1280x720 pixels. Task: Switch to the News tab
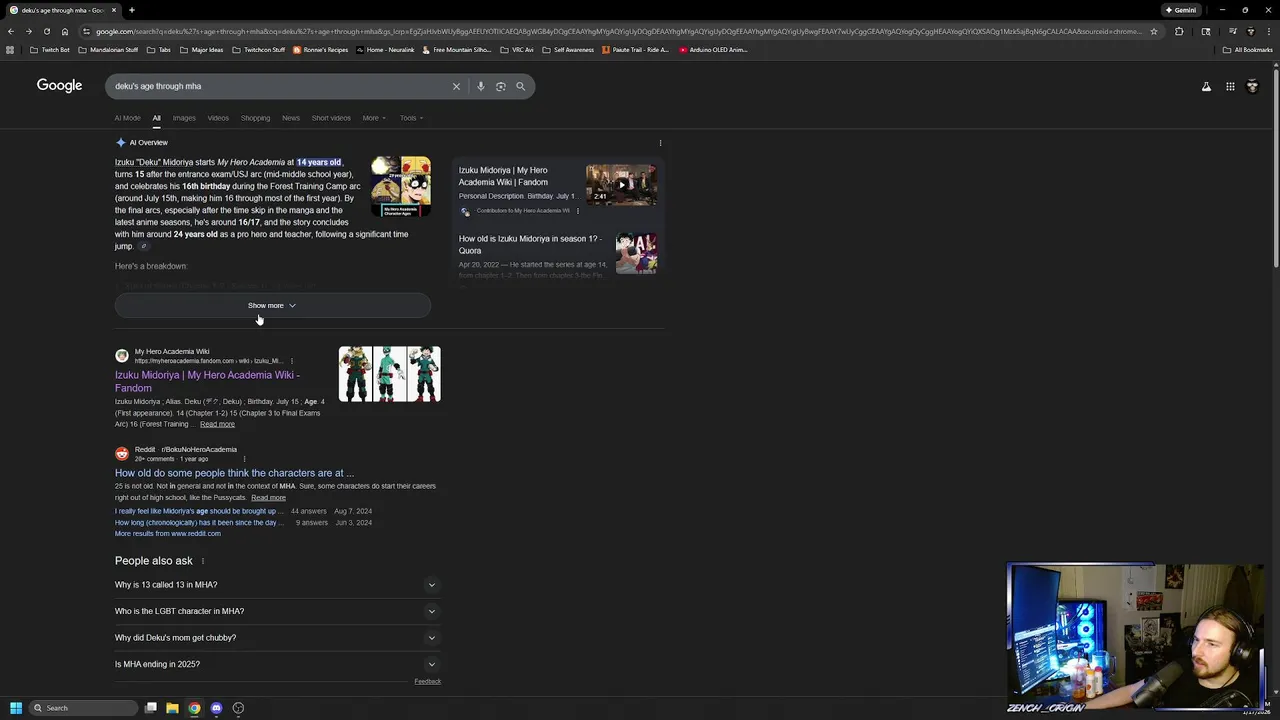291,118
